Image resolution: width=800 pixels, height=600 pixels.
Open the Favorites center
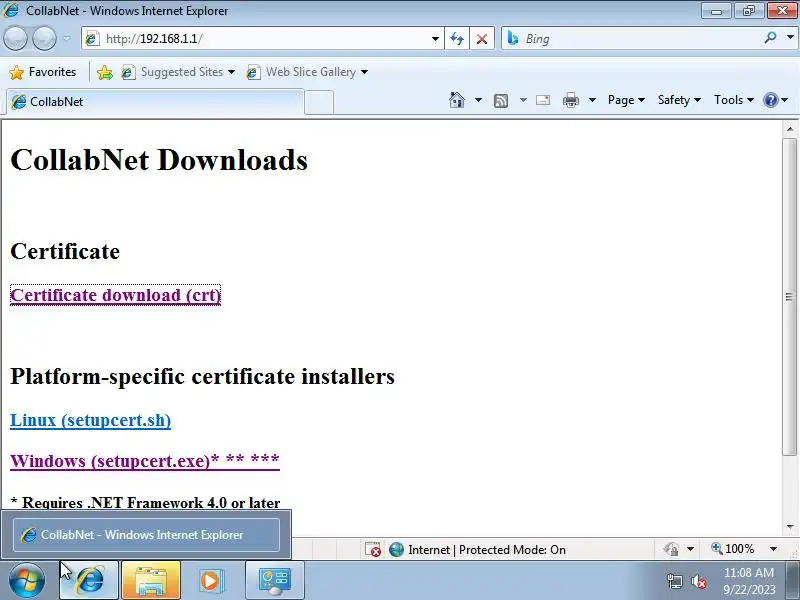43,72
